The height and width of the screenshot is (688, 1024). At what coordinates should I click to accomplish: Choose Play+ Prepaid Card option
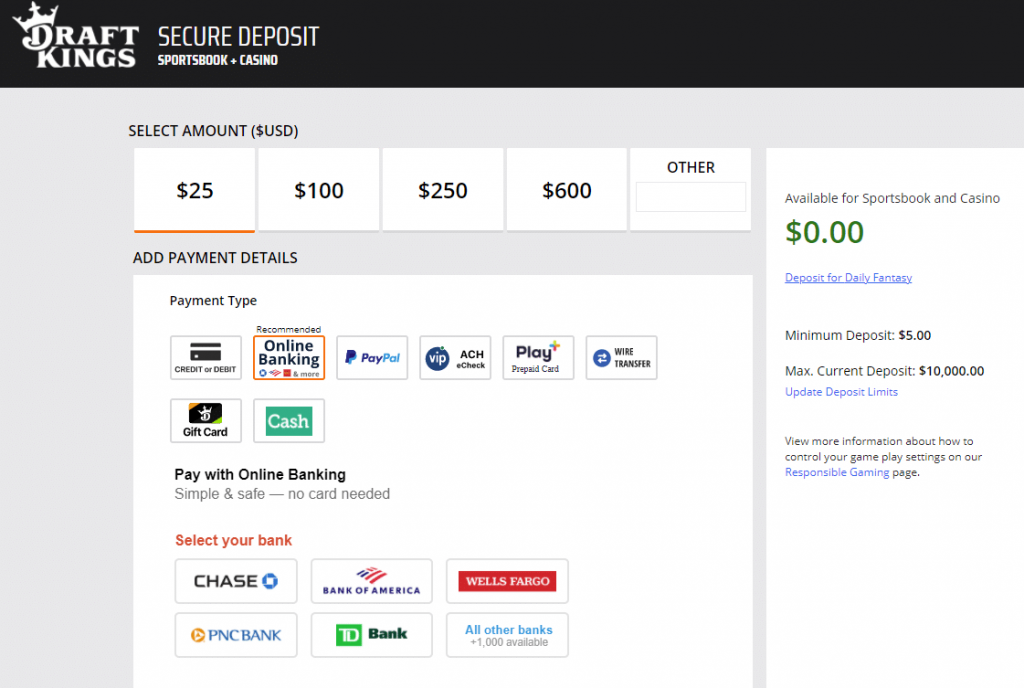tap(538, 358)
